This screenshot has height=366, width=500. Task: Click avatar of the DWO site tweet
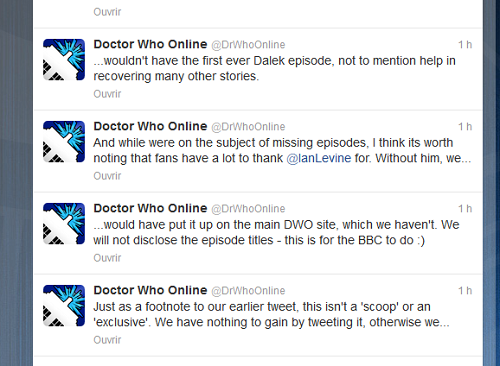pos(64,224)
